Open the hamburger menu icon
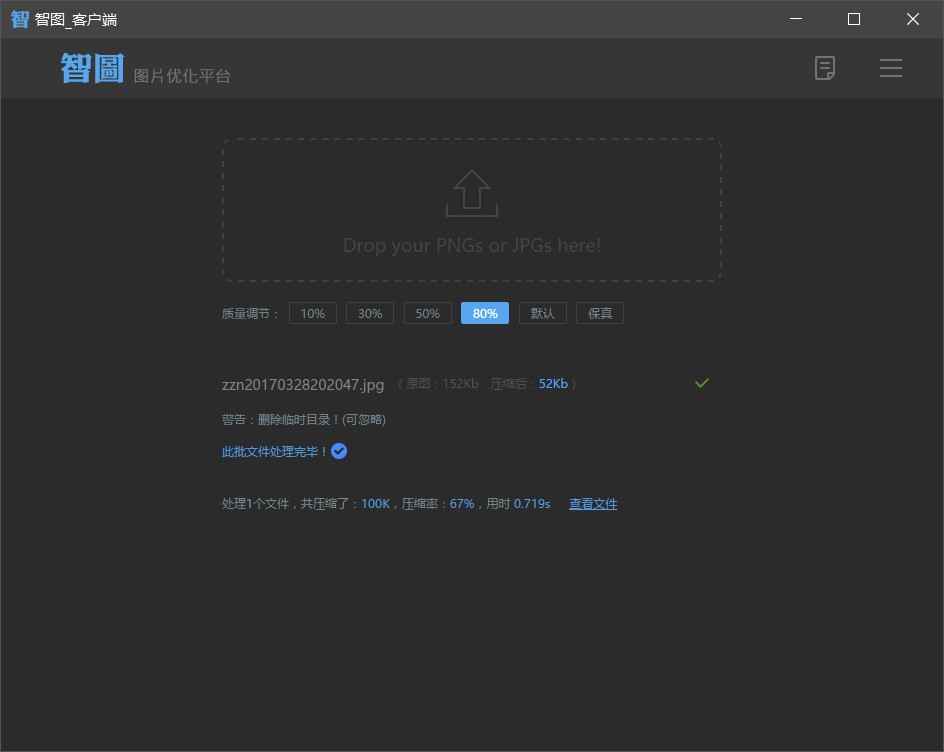The image size is (944, 752). click(890, 68)
